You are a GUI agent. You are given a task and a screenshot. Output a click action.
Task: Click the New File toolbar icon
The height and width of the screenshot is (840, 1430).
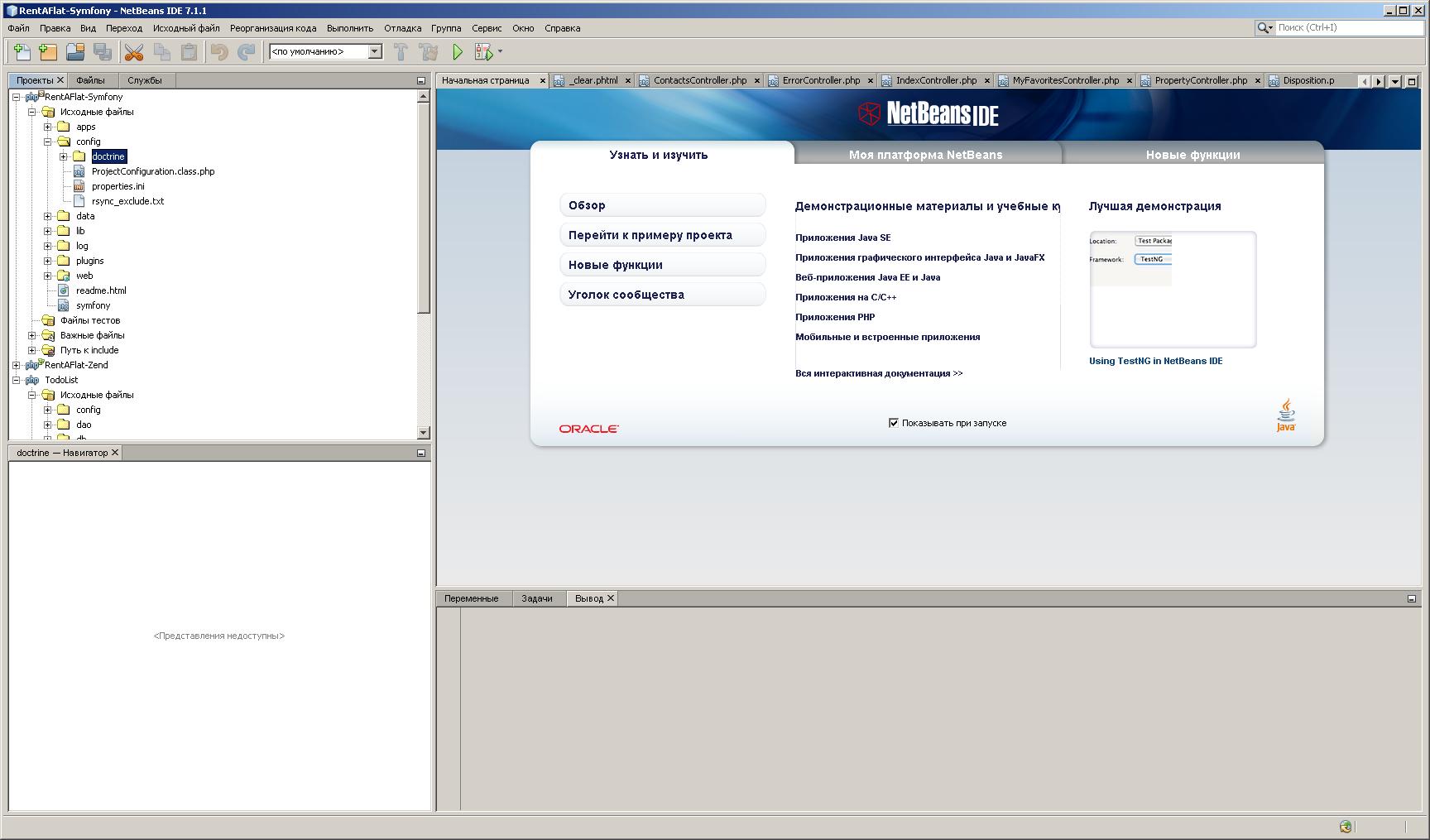[22, 51]
